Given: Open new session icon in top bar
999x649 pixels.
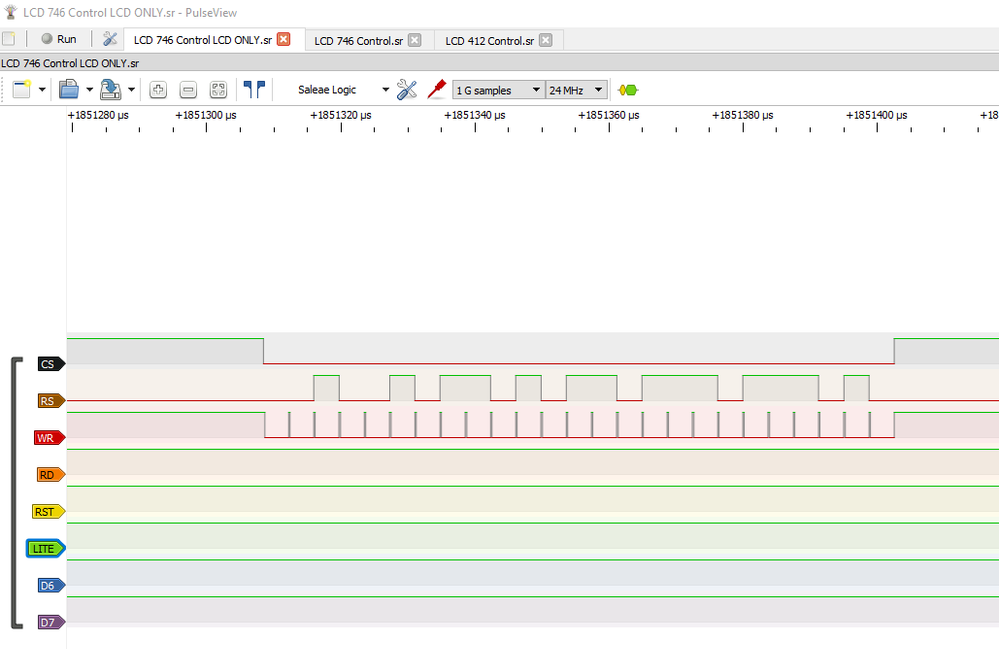Looking at the screenshot, I should (x=8, y=39).
